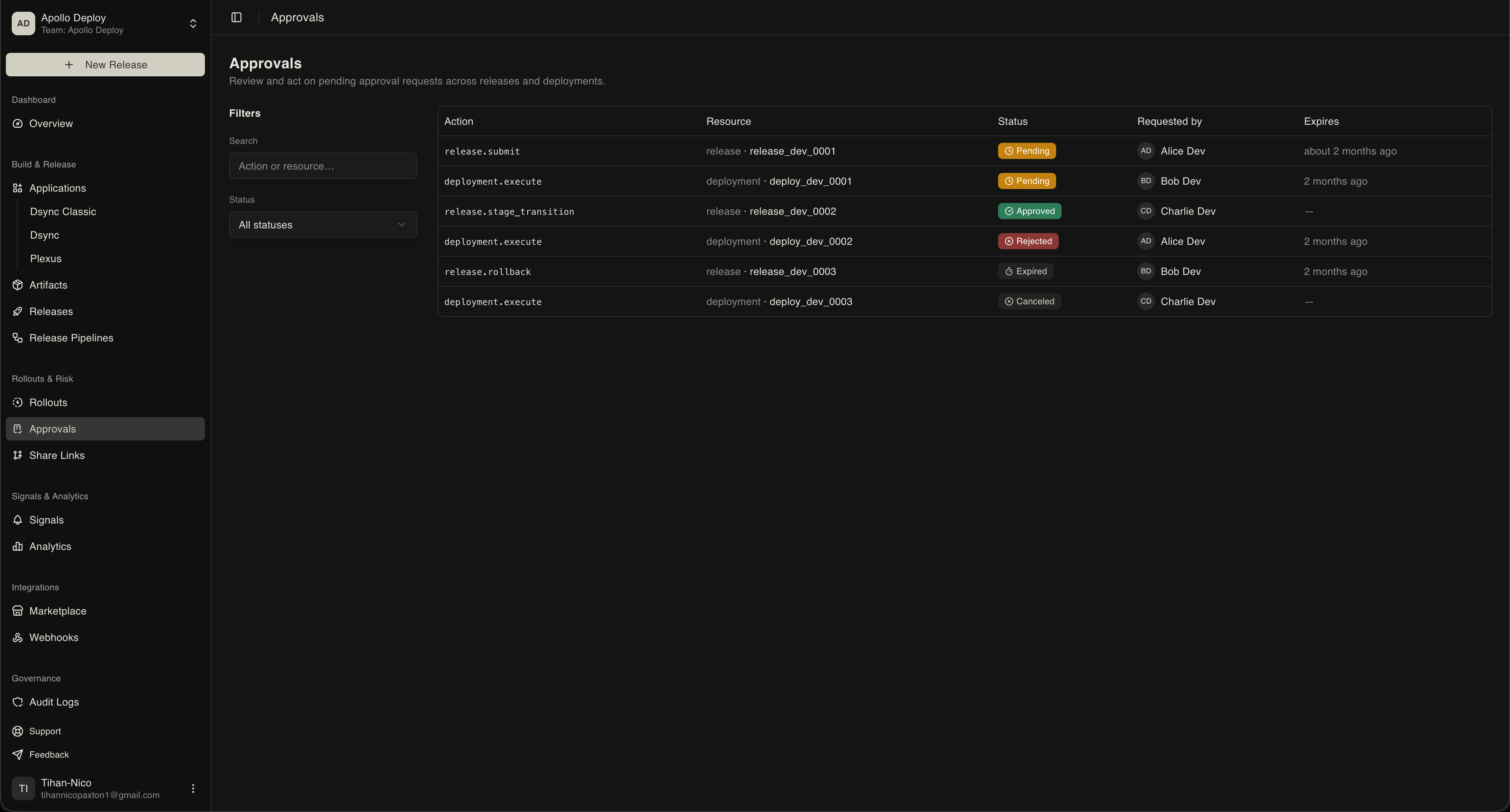Click the Expires column header
The width and height of the screenshot is (1510, 812).
pyautogui.click(x=1321, y=121)
